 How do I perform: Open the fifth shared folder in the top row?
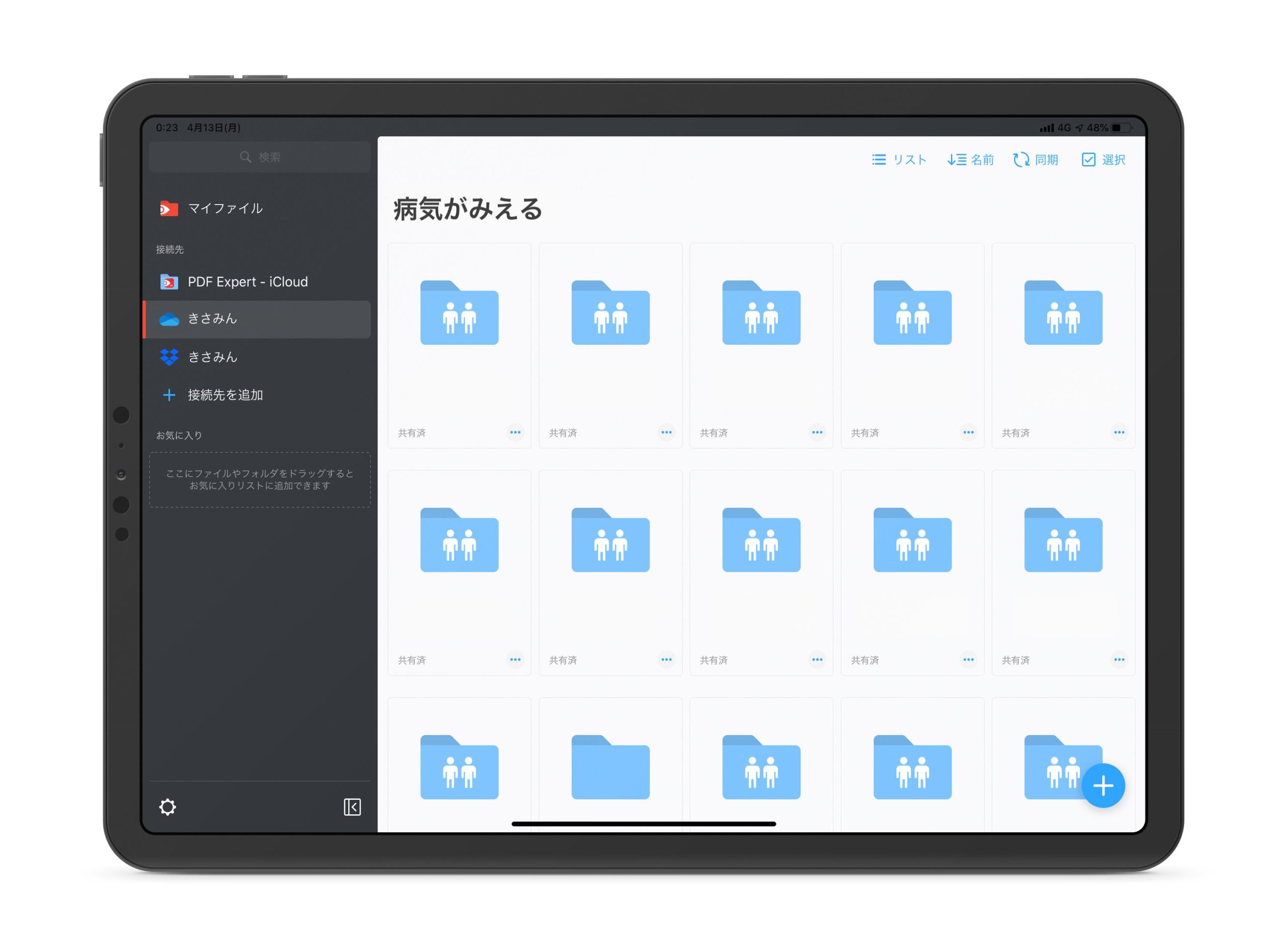[x=1063, y=312]
